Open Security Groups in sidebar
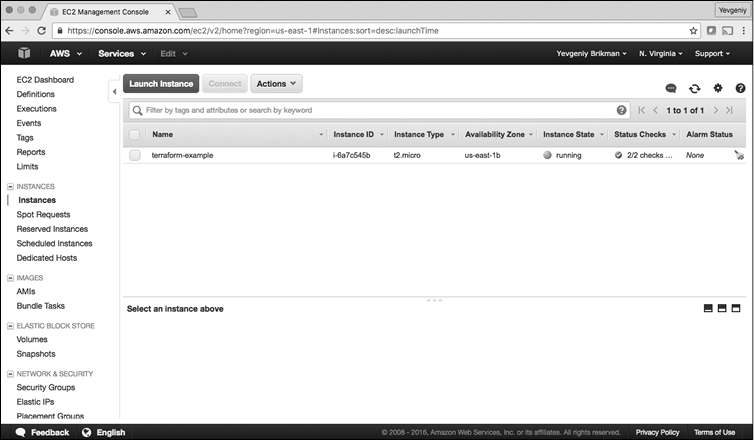This screenshot has height=441, width=754. coord(45,387)
